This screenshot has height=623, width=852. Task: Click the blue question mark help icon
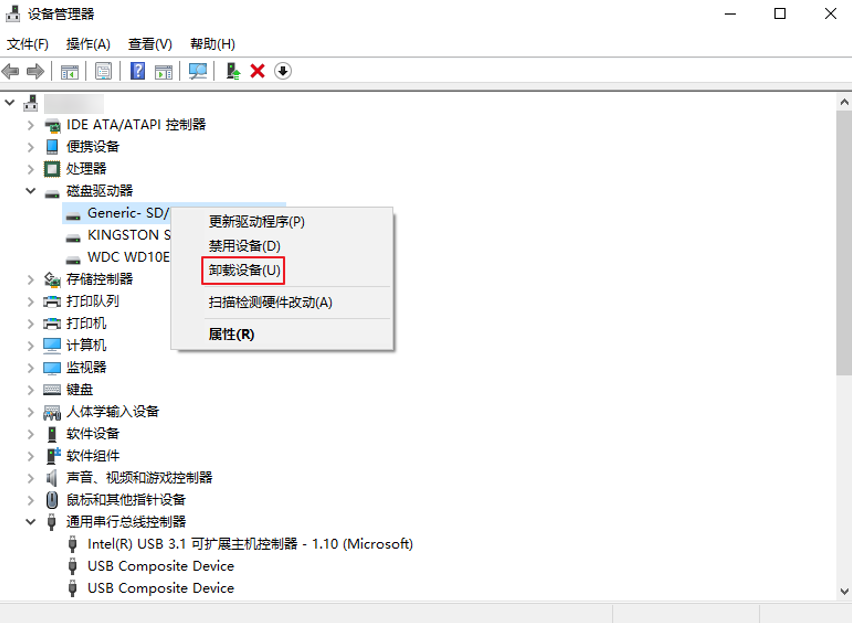click(x=138, y=71)
